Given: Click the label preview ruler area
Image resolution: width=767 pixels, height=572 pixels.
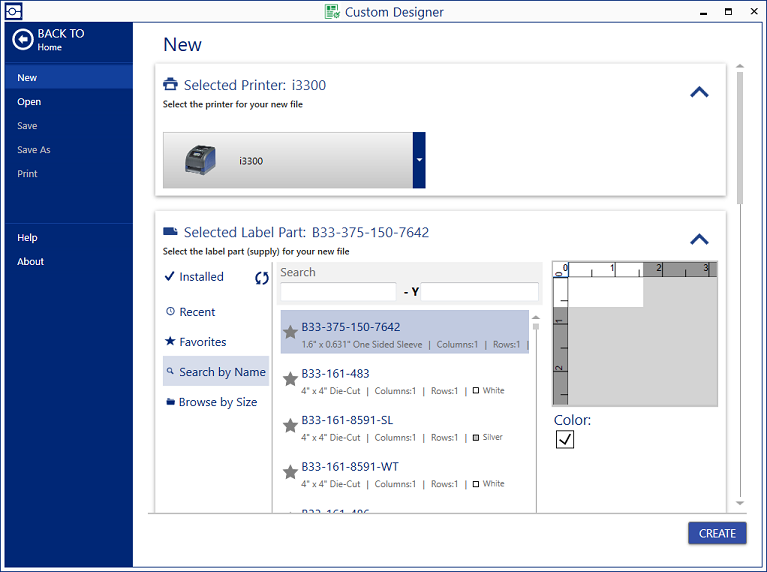Looking at the screenshot, I should [x=635, y=334].
